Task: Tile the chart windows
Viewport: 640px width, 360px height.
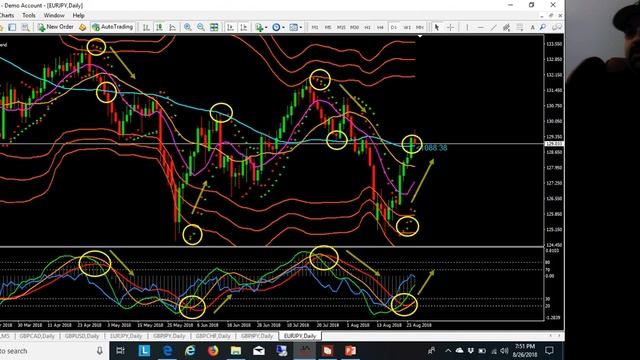Action: 214,27
